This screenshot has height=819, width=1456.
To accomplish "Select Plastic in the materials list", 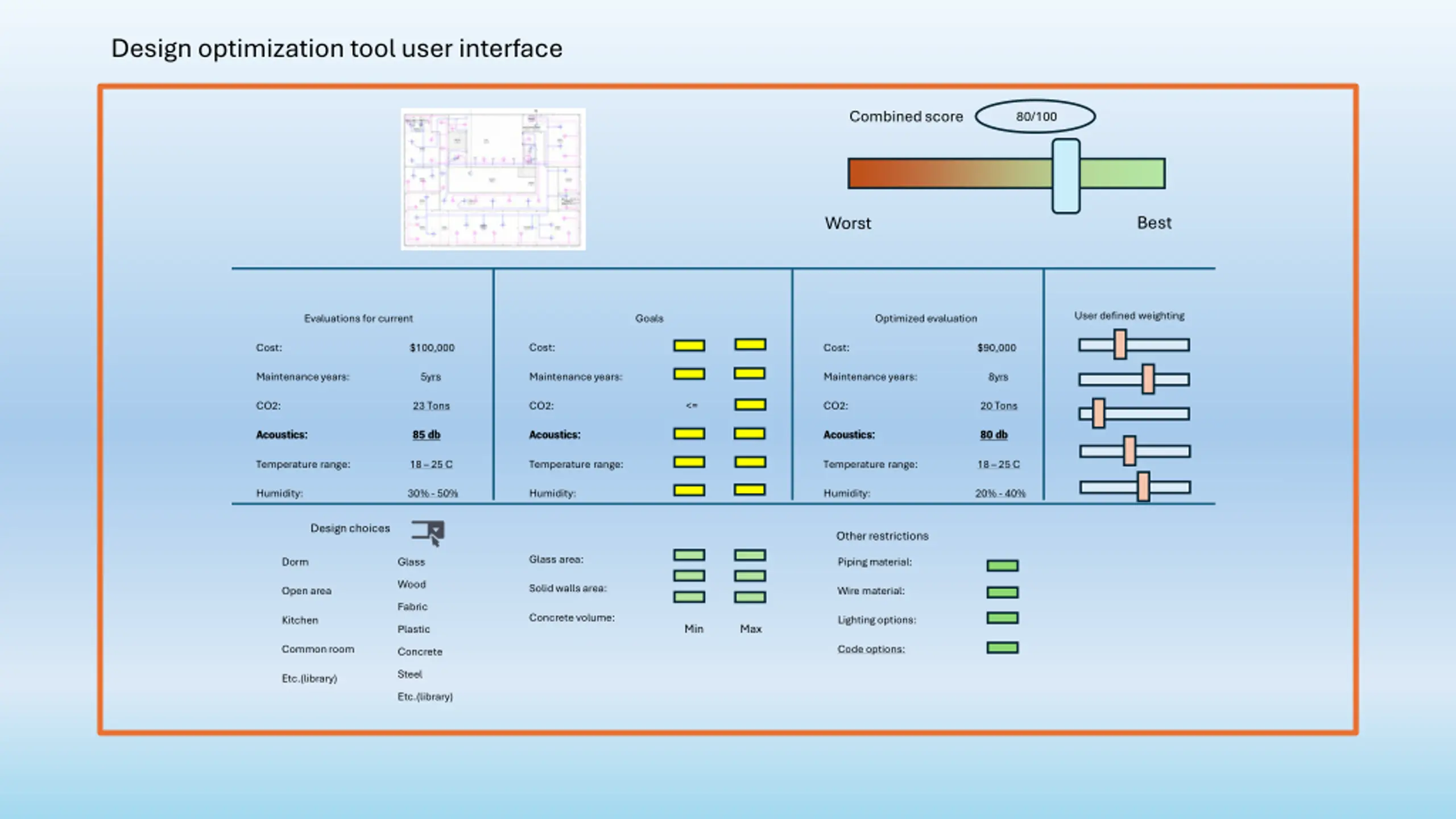I will tap(413, 629).
